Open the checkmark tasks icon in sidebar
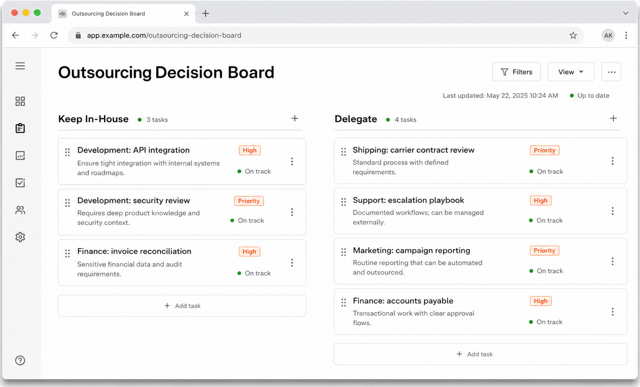The height and width of the screenshot is (387, 640). click(x=20, y=182)
